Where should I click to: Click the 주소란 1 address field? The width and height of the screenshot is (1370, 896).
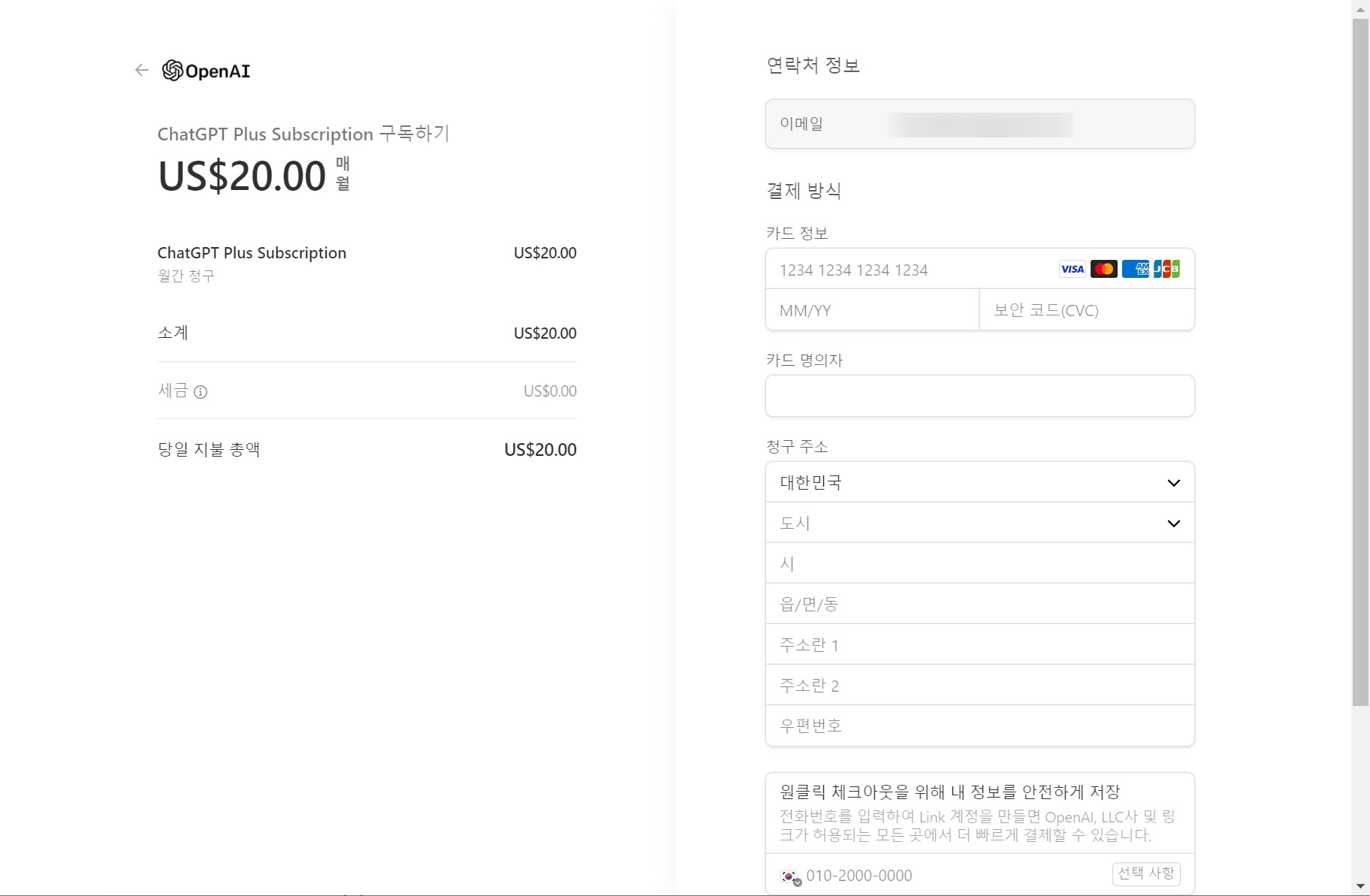coord(979,644)
